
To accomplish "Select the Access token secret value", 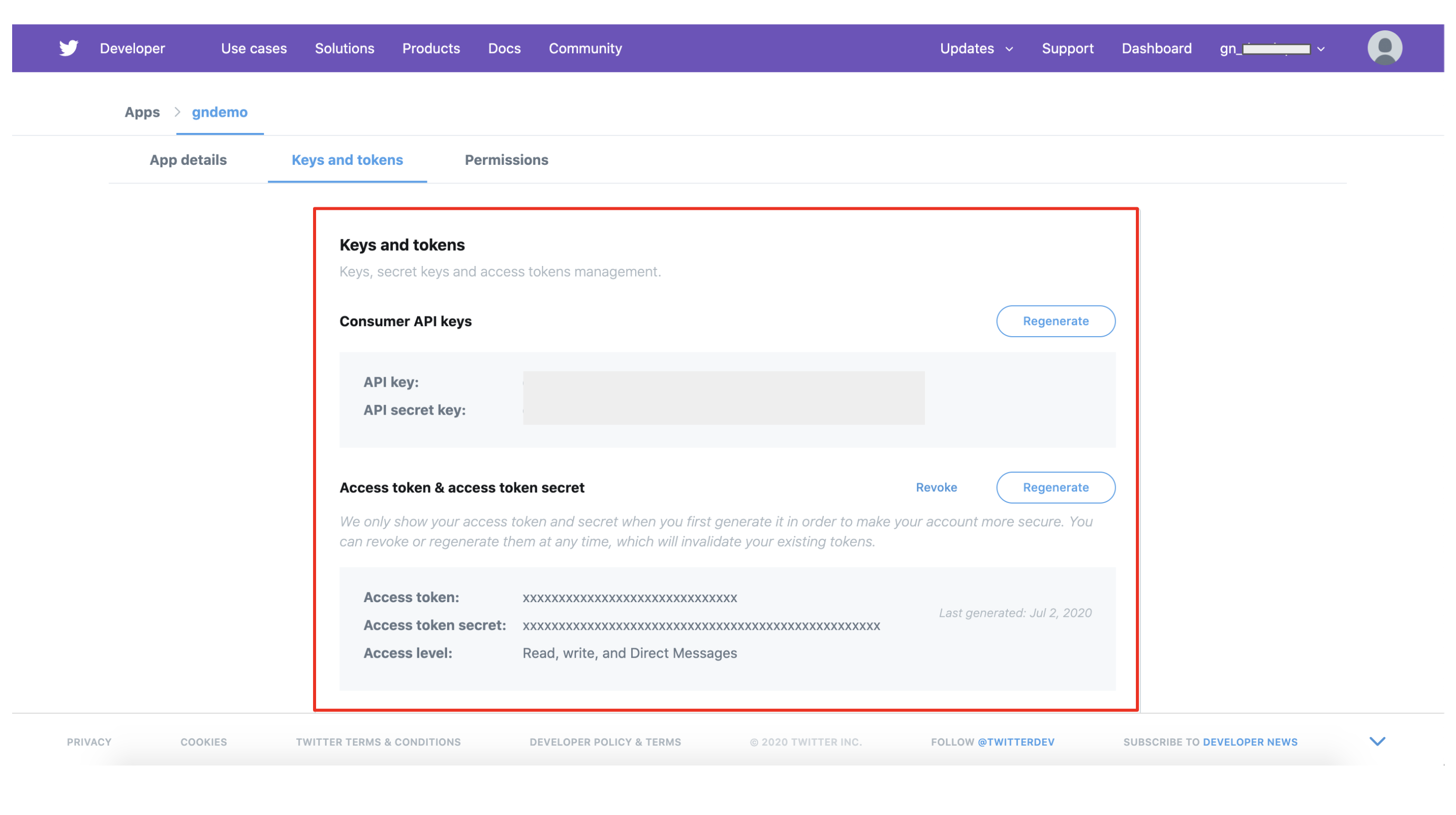I will click(x=701, y=626).
